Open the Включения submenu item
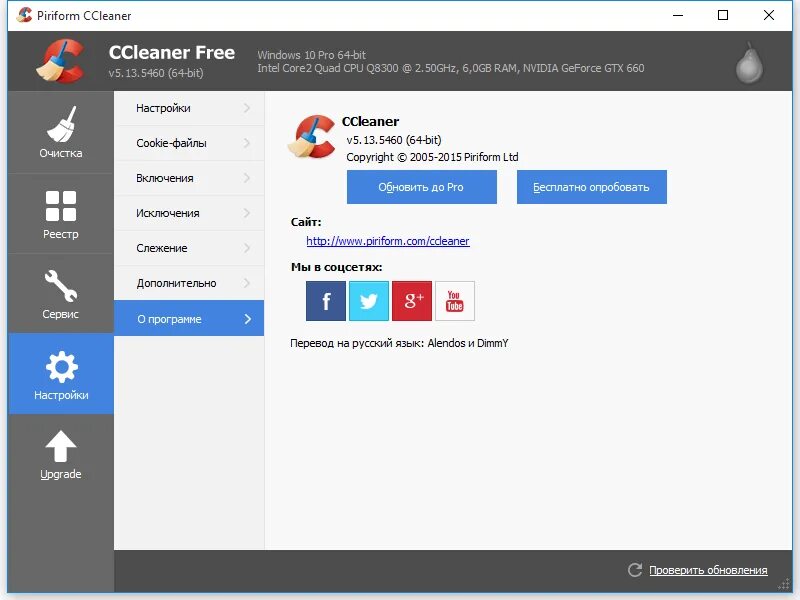The image size is (800, 600). point(189,178)
